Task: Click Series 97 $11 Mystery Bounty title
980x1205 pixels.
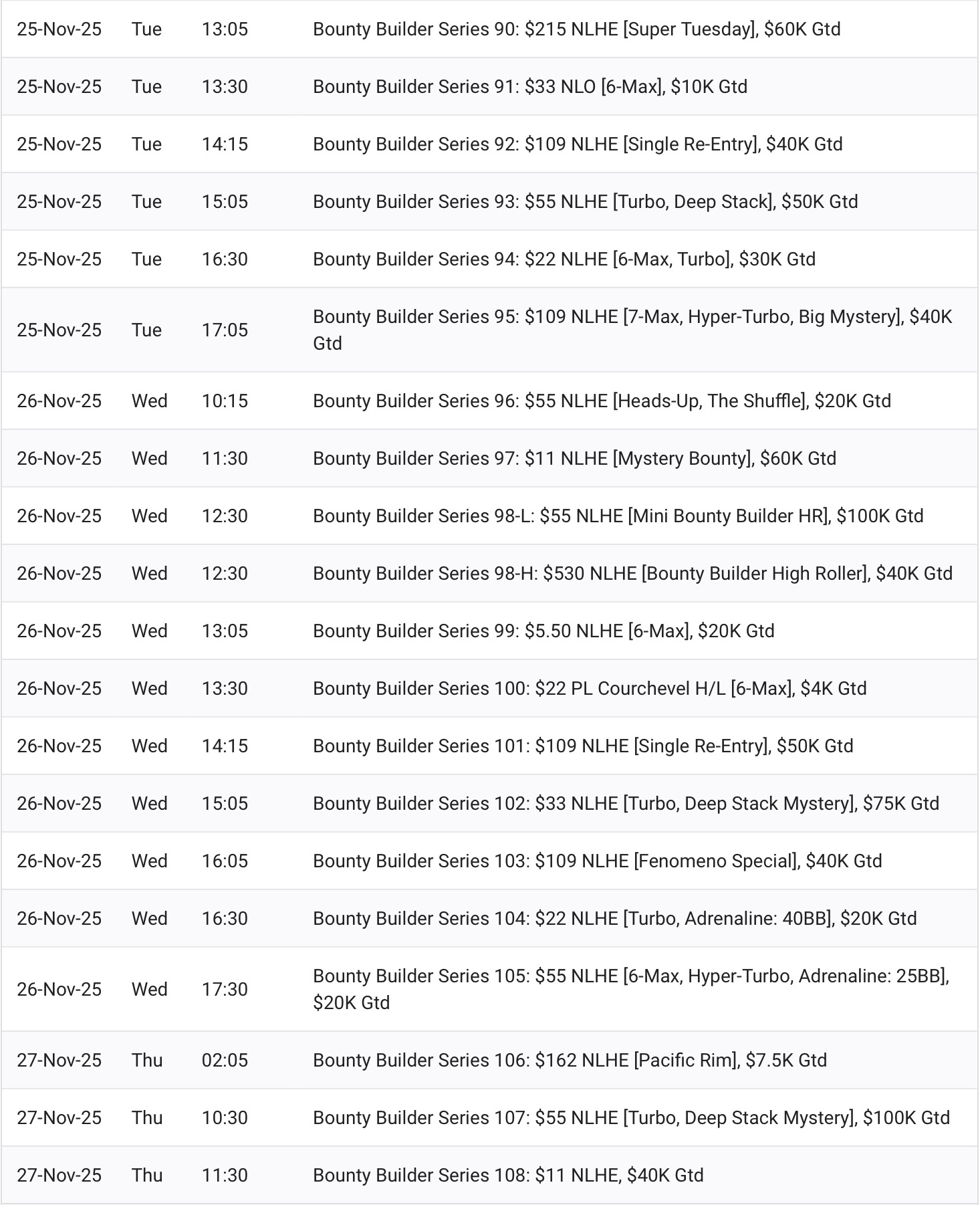Action: pyautogui.click(x=574, y=459)
